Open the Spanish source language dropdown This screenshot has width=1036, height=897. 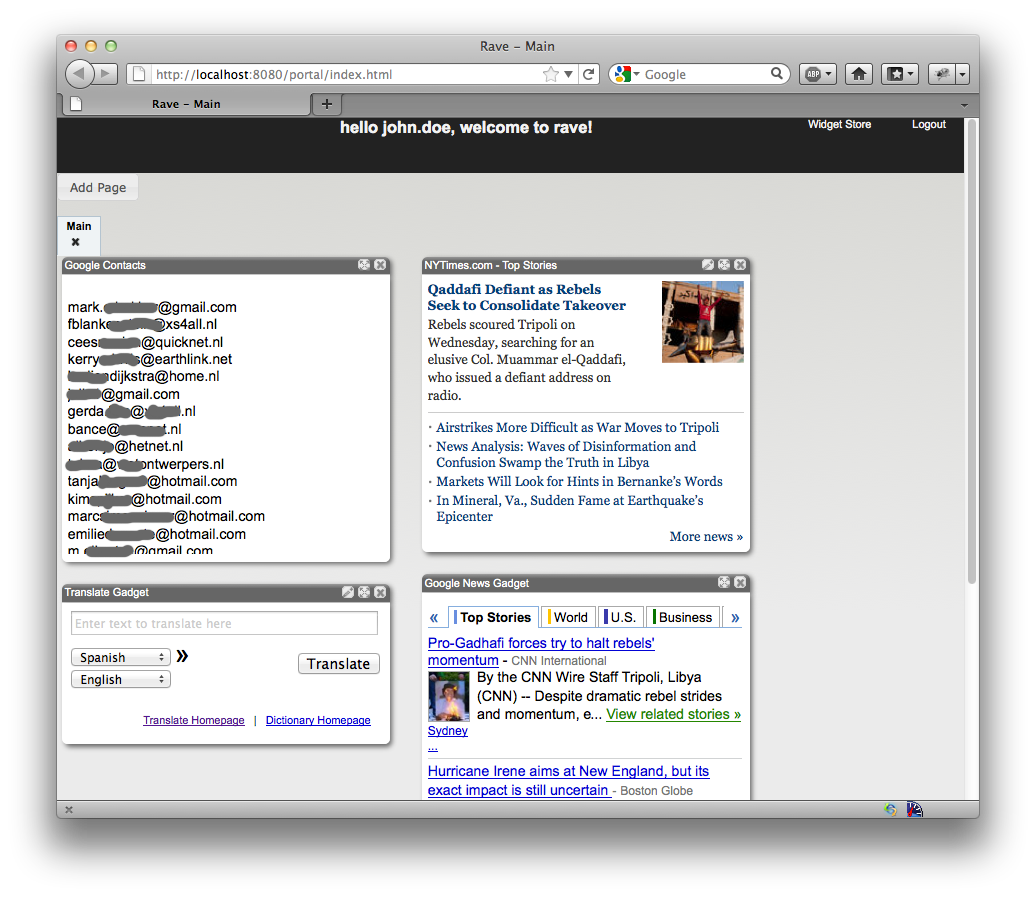(120, 657)
